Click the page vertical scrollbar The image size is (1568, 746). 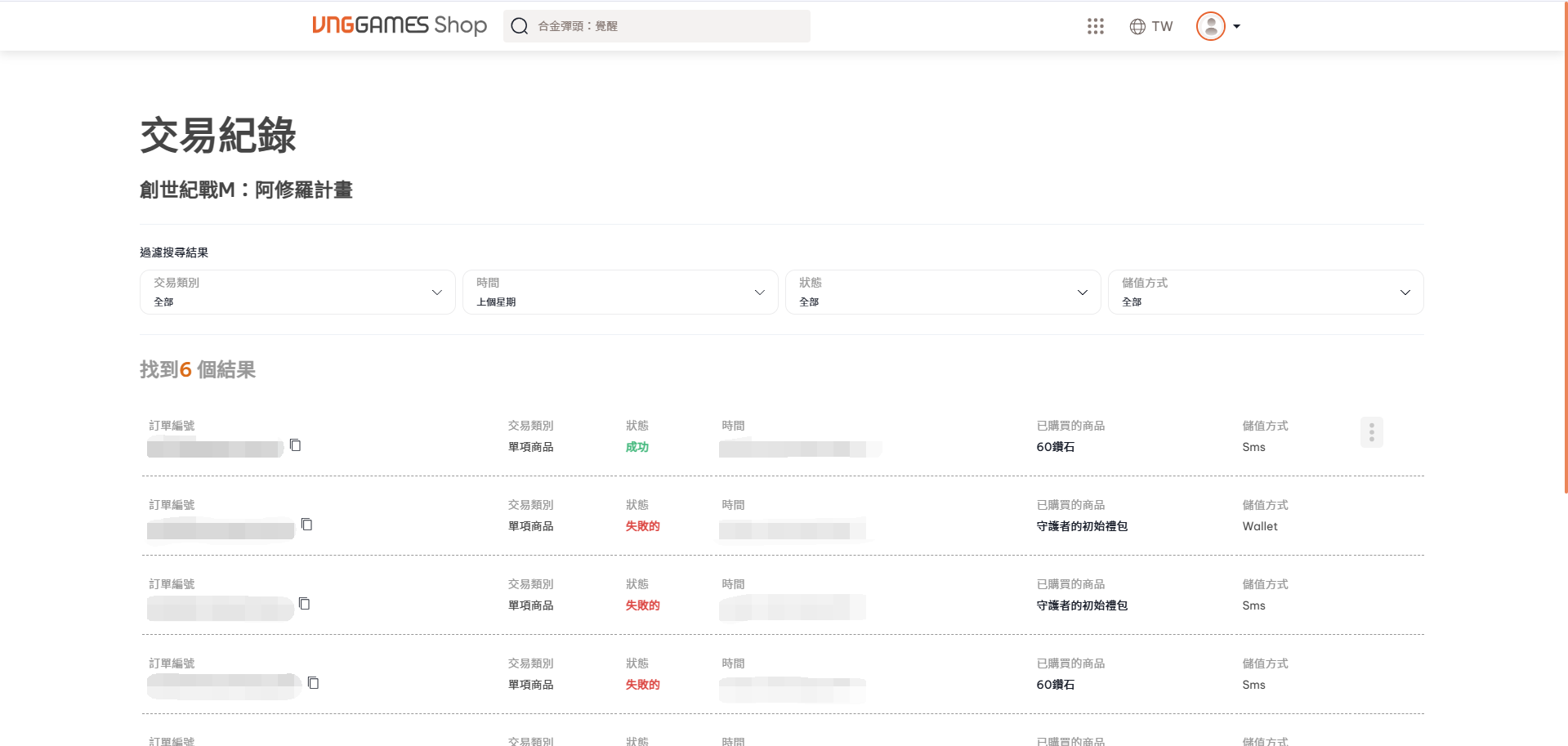coord(1565,245)
